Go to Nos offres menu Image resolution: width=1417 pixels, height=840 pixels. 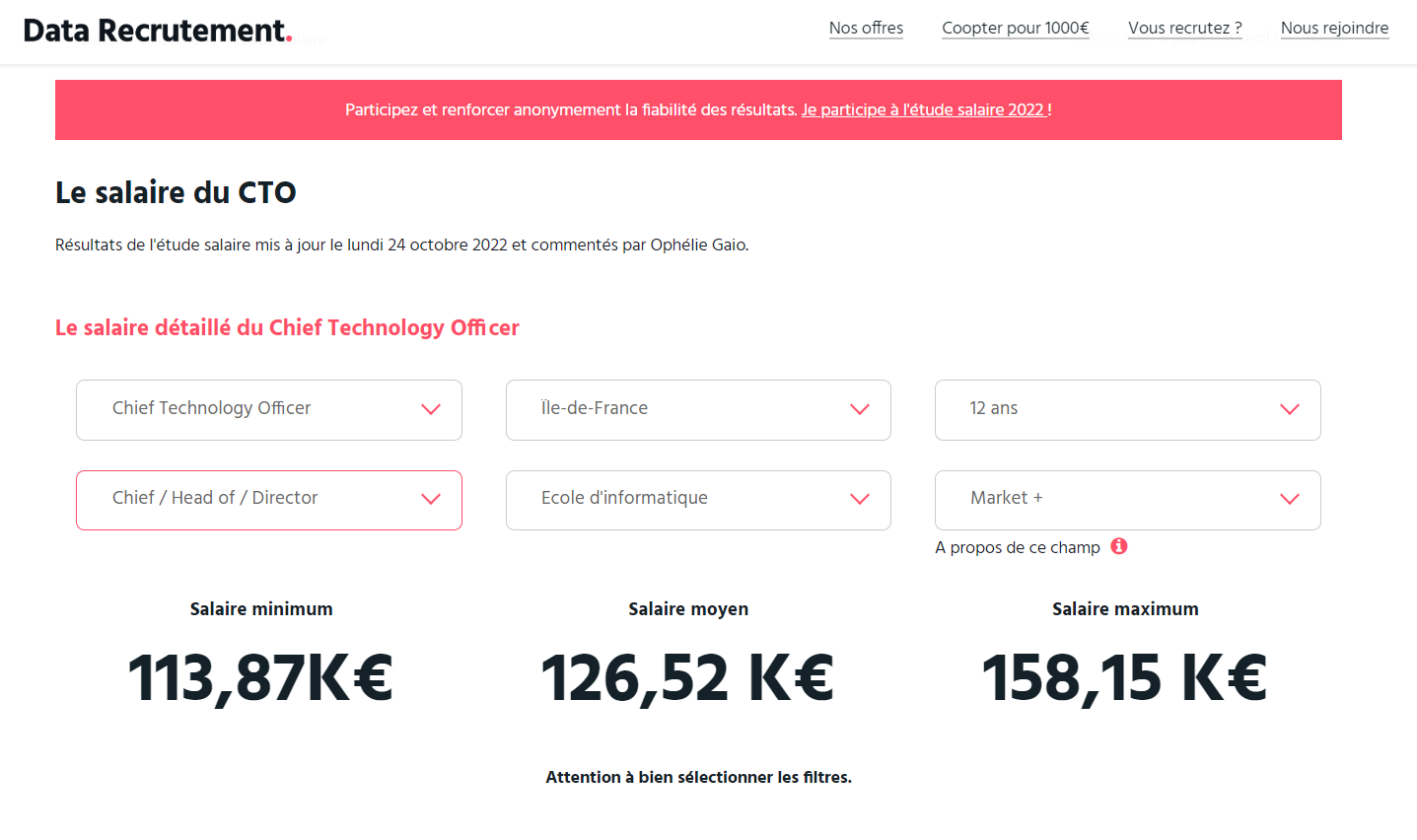pos(866,29)
